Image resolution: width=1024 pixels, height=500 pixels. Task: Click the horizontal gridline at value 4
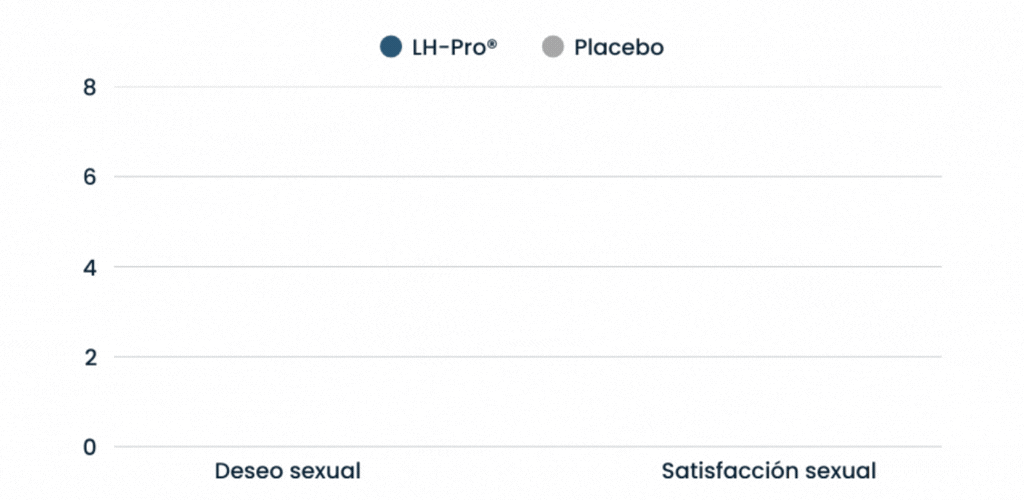point(528,267)
